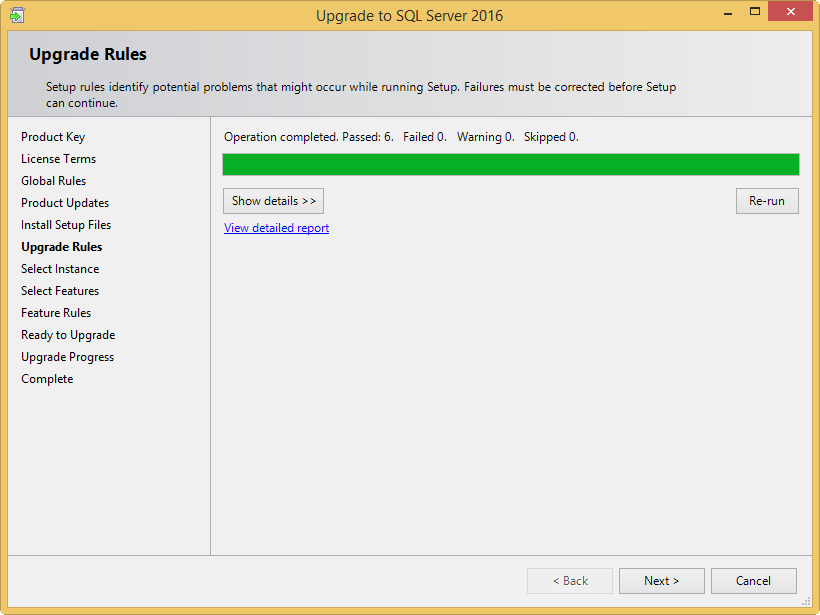The image size is (820, 615).
Task: Expand results with Show details button
Action: coord(274,201)
